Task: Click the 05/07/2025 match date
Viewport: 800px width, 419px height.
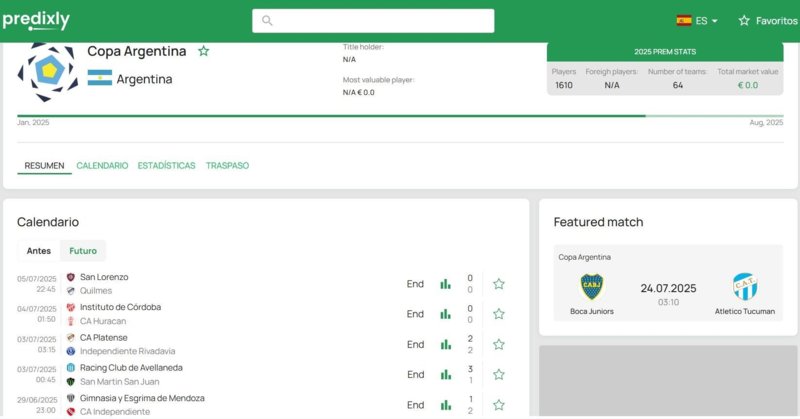Action: pos(37,279)
